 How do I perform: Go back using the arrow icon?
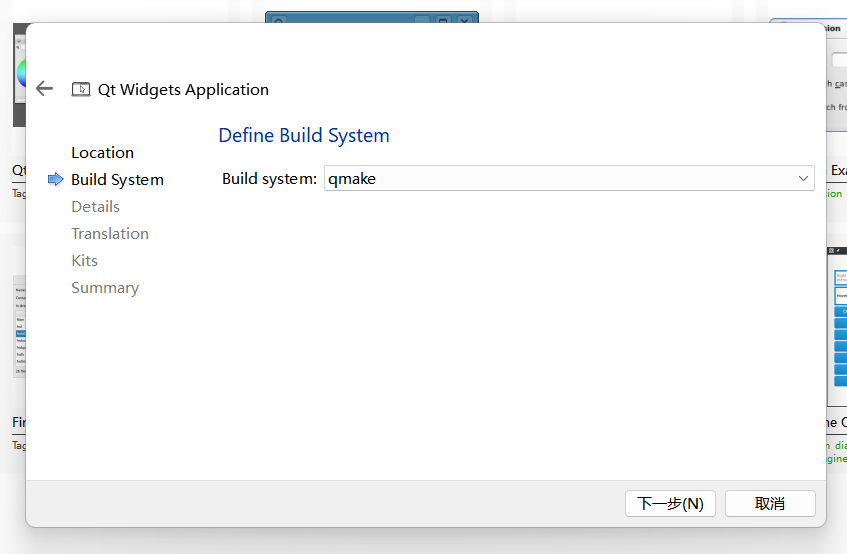[x=44, y=89]
